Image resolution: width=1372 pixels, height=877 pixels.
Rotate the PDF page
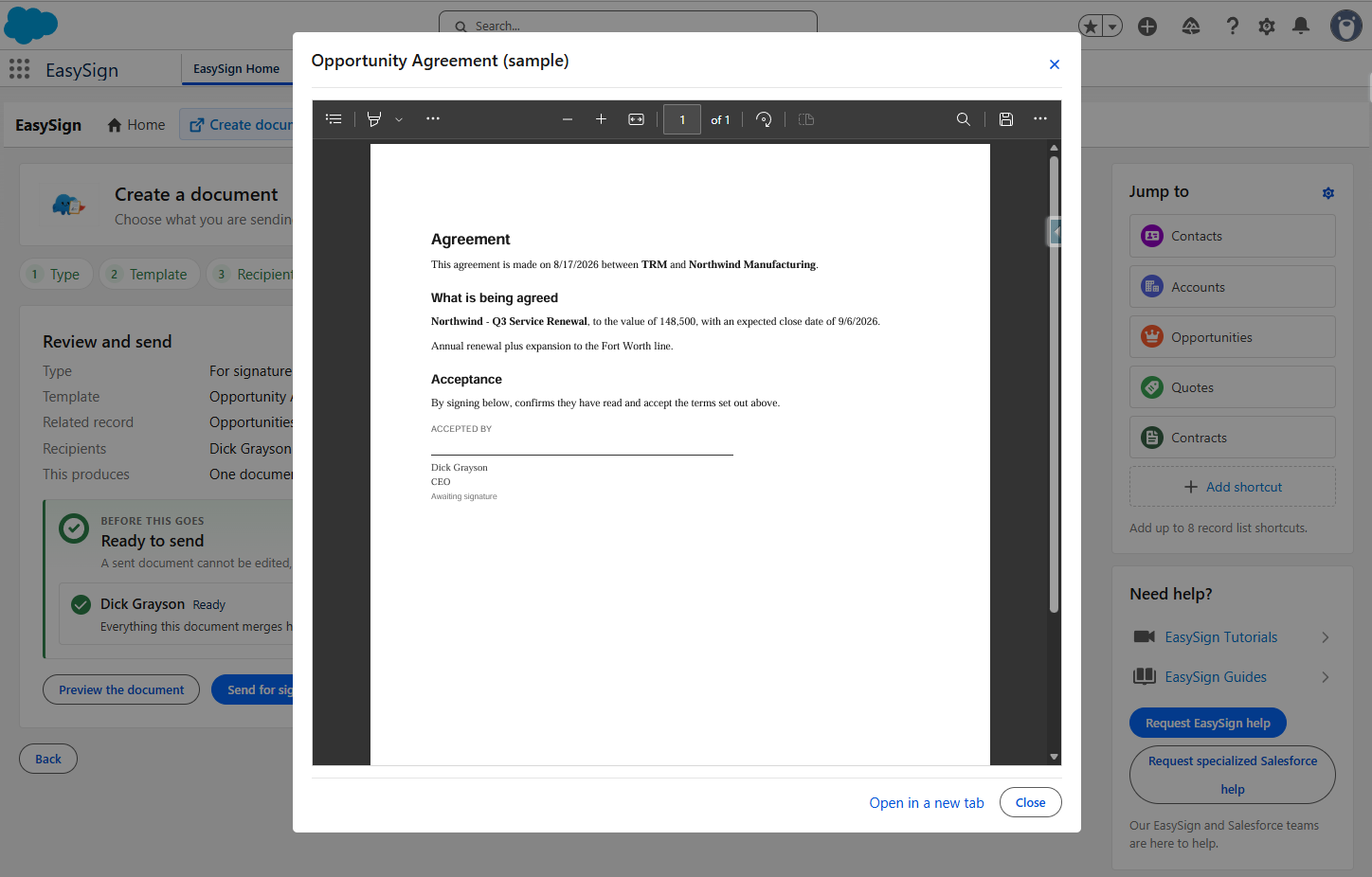tap(764, 119)
